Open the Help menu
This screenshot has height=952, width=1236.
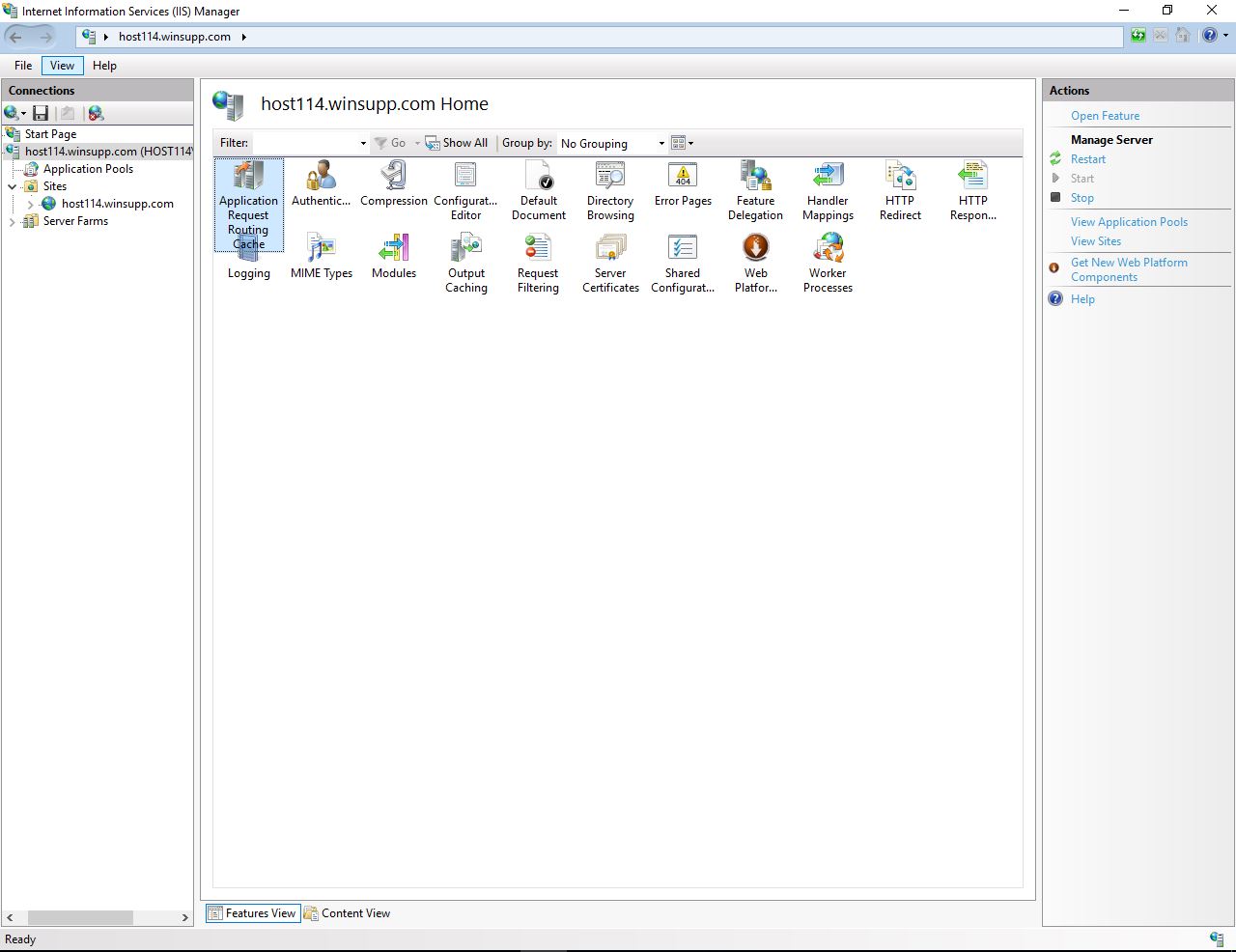104,66
